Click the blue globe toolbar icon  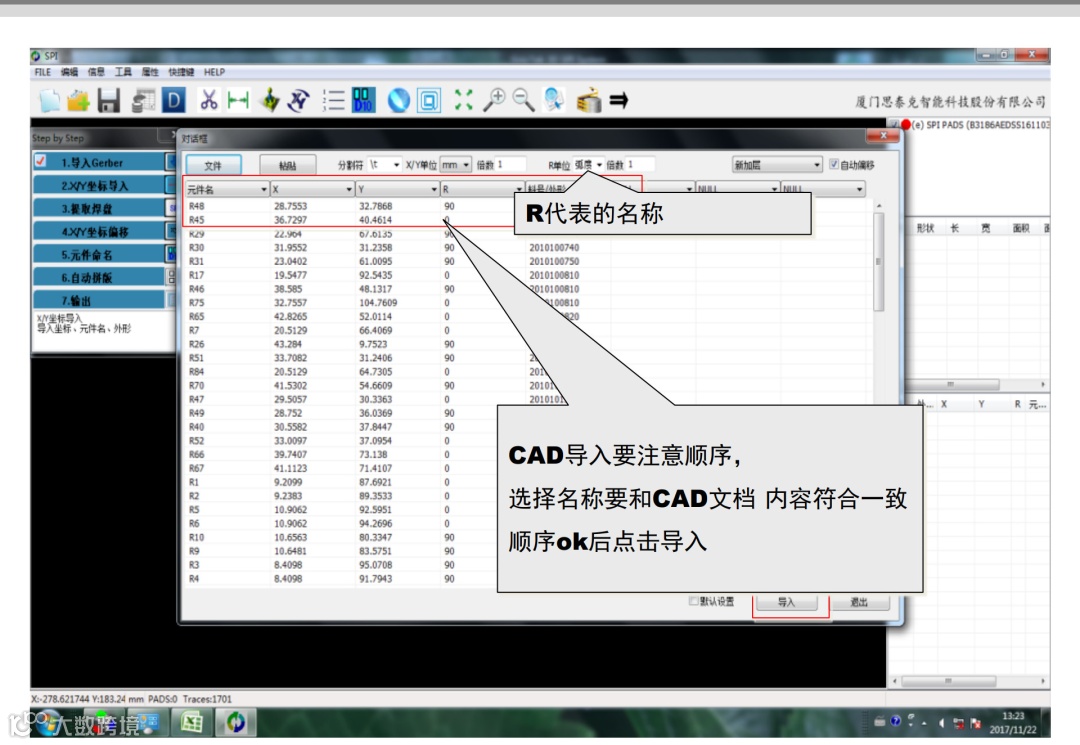click(398, 101)
